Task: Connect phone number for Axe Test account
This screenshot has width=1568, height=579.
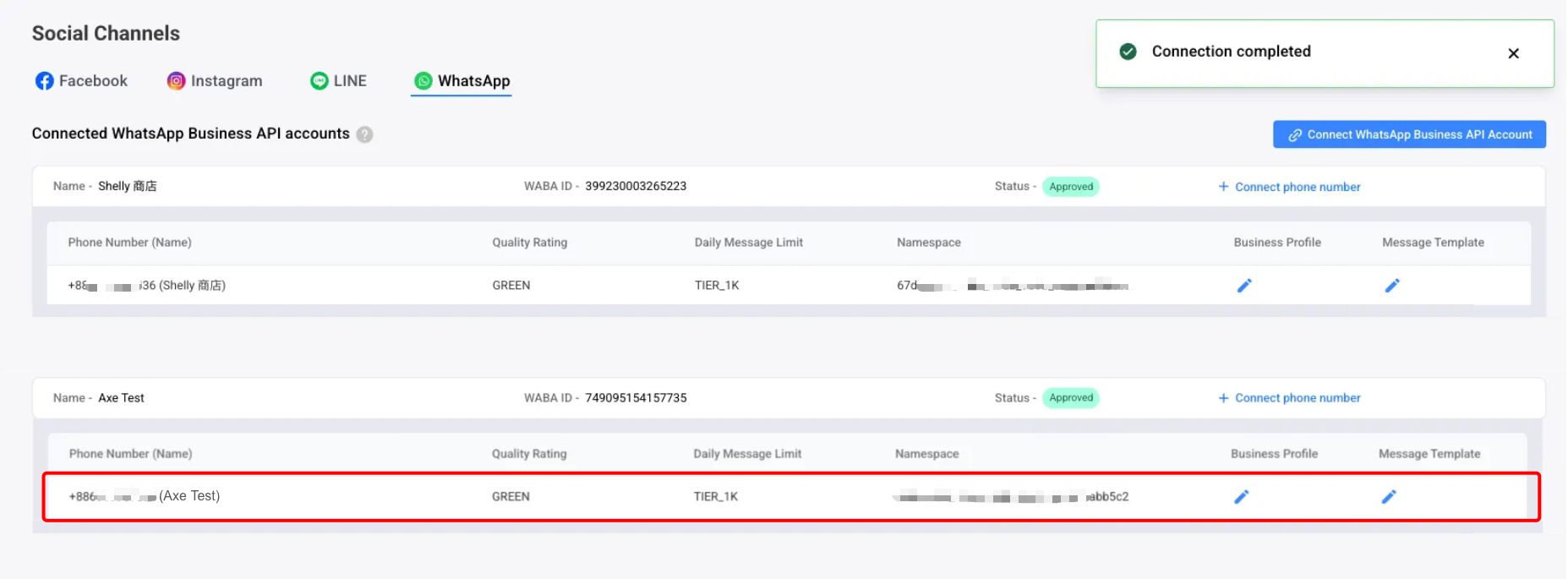Action: coord(1289,398)
